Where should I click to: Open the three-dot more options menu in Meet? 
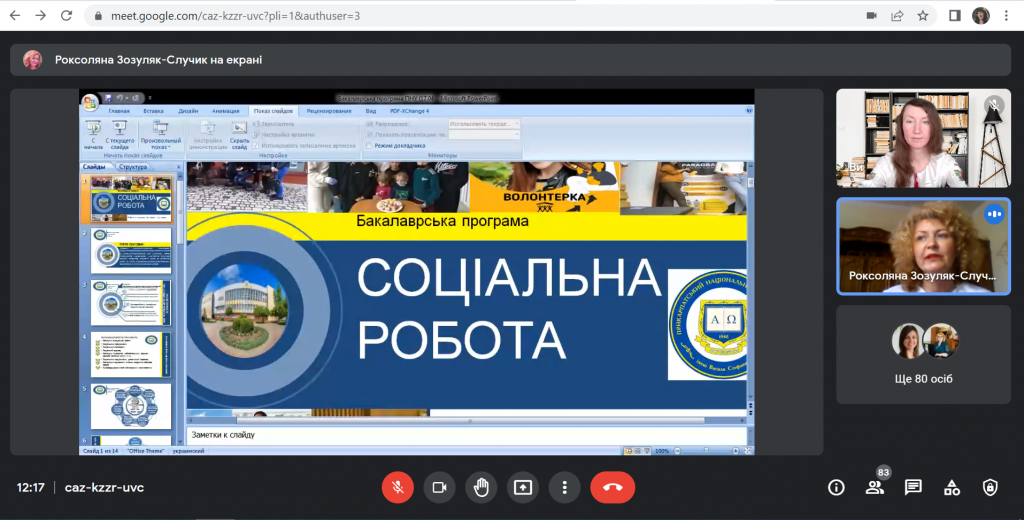pos(565,487)
